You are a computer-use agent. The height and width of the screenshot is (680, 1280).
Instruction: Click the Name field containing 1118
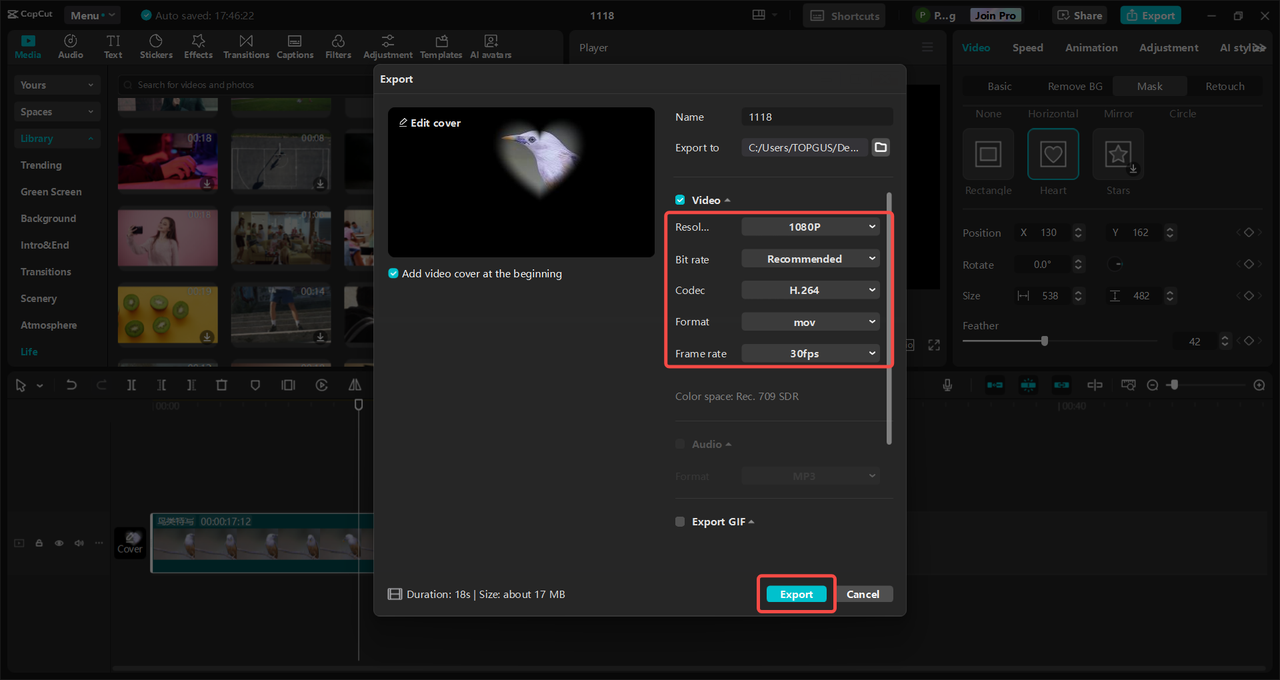[817, 117]
